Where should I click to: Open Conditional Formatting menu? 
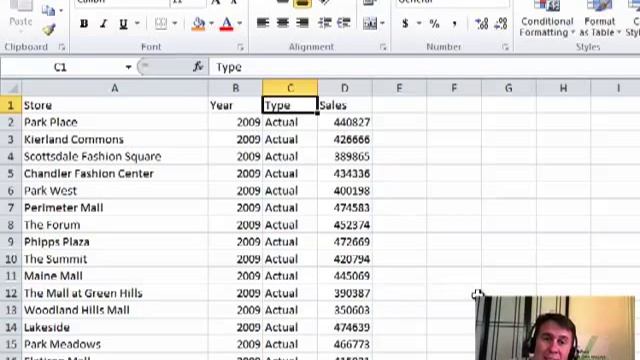point(547,19)
